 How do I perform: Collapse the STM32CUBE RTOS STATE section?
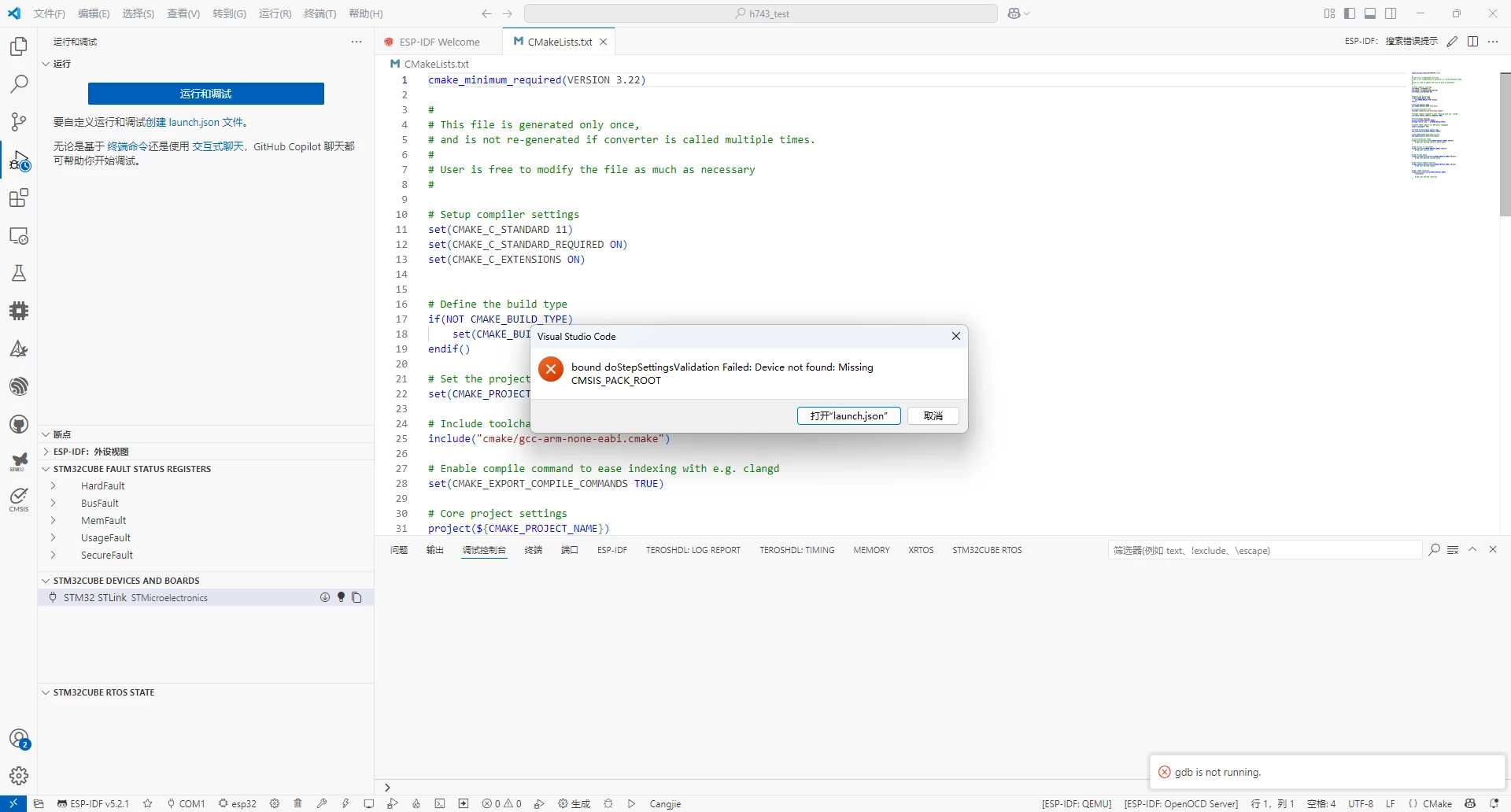46,692
